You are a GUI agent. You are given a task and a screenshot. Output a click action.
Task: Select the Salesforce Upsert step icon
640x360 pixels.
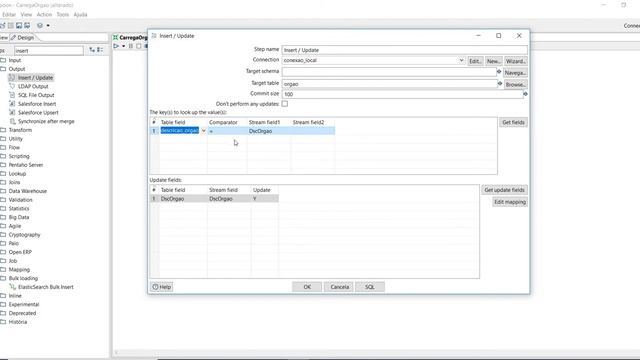tap(12, 112)
